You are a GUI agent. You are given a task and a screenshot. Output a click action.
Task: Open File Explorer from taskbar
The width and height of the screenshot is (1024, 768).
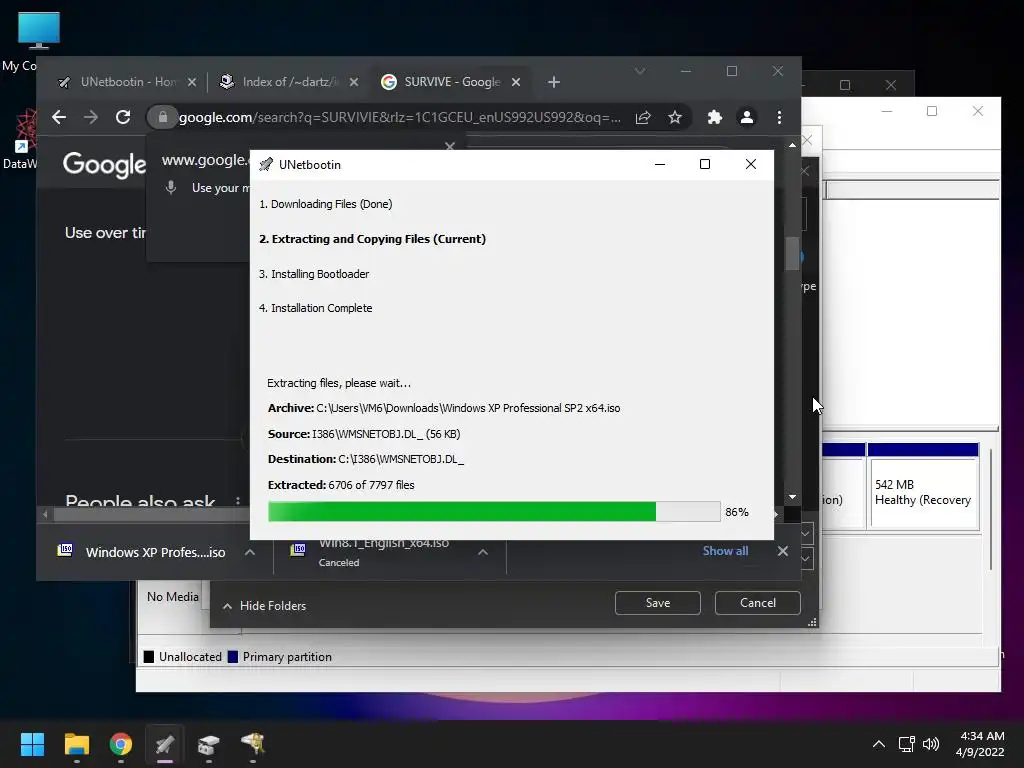tap(76, 744)
